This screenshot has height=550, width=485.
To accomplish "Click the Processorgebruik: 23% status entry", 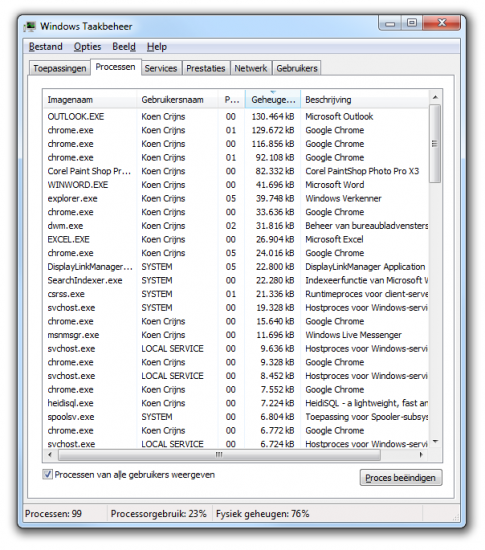I will [159, 514].
